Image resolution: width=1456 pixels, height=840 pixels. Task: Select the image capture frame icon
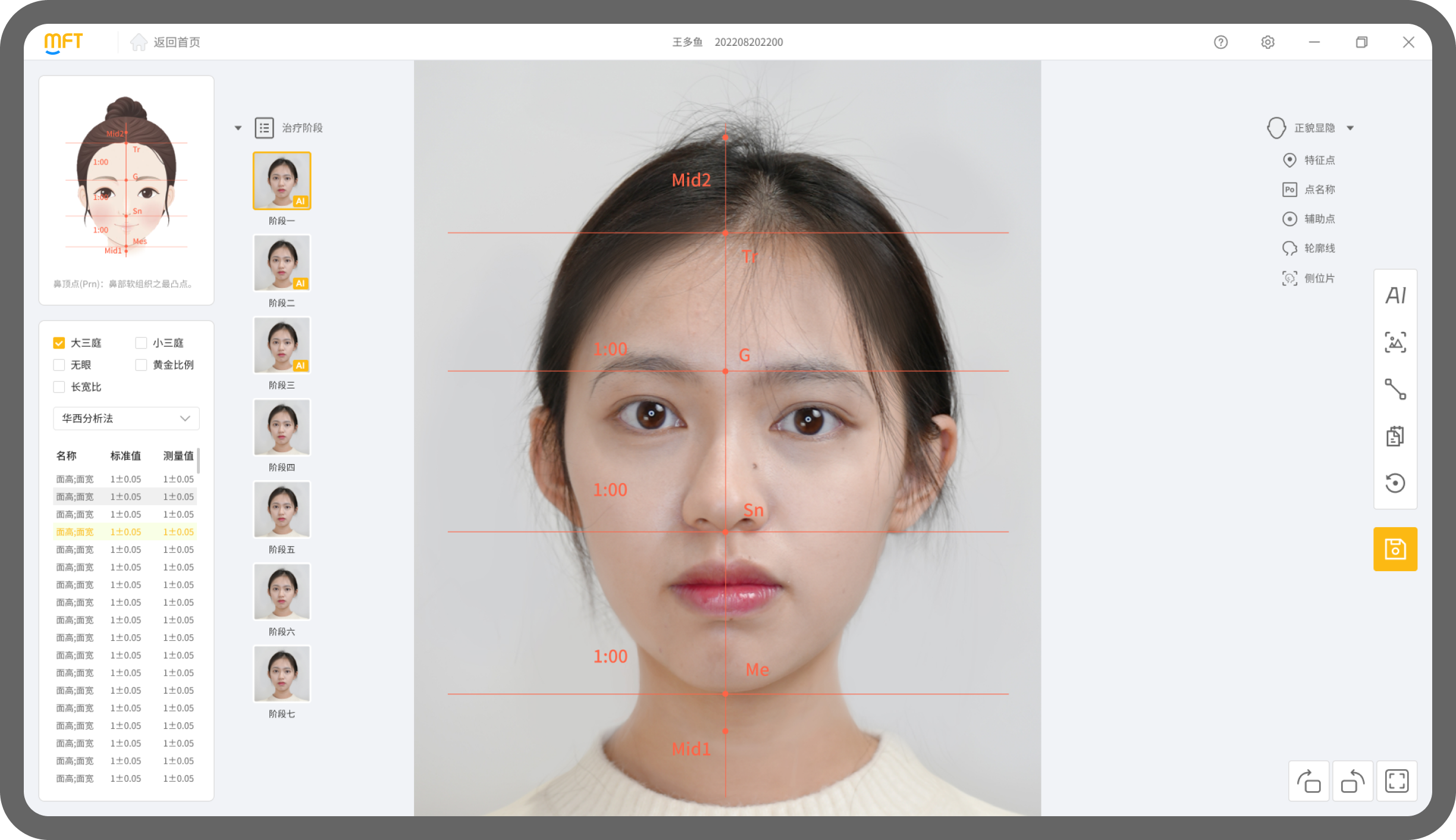tap(1395, 343)
